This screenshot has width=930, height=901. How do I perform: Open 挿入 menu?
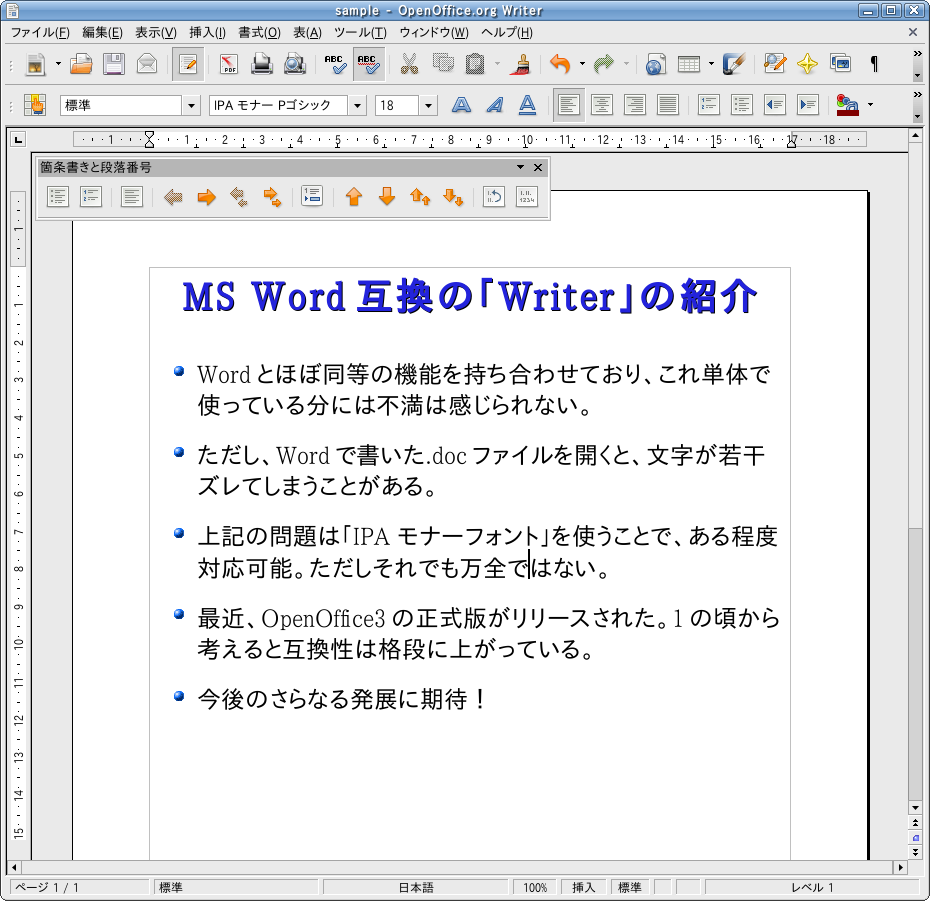tap(207, 33)
